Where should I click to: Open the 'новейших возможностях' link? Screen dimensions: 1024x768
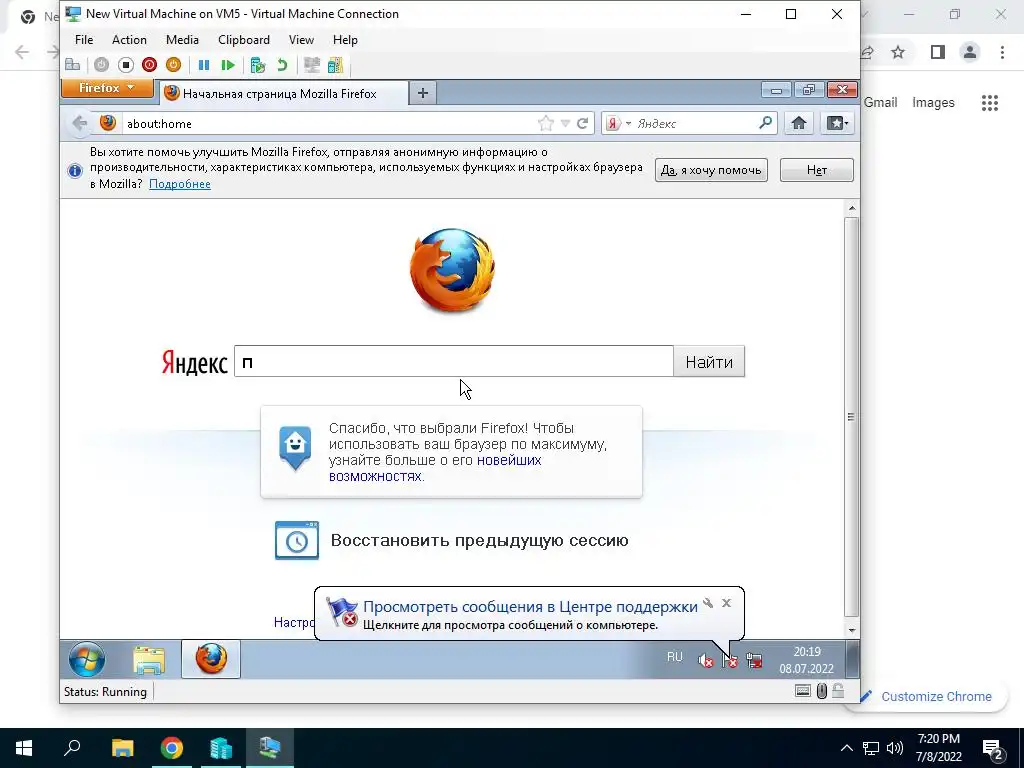point(436,468)
